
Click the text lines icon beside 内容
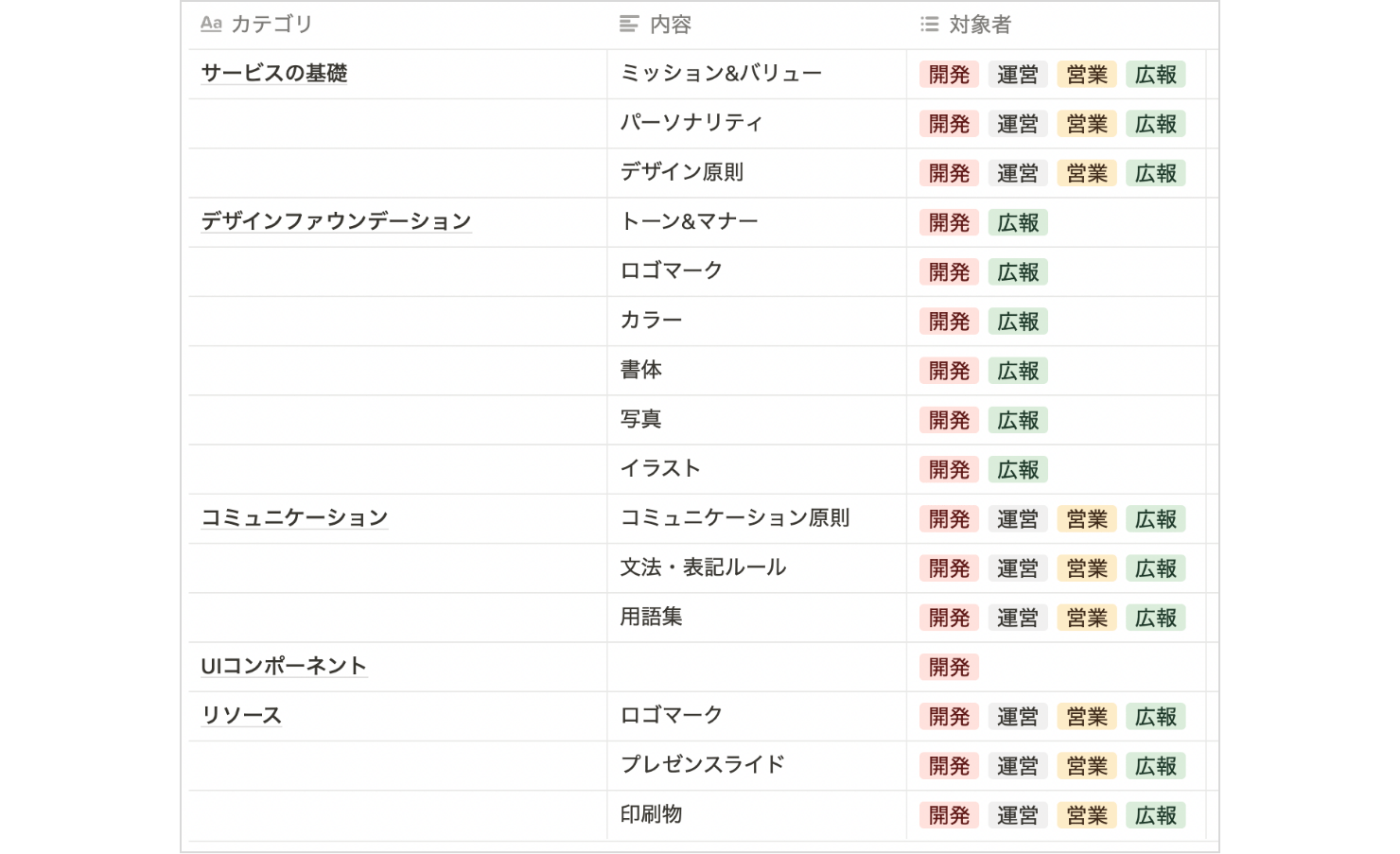tap(629, 24)
